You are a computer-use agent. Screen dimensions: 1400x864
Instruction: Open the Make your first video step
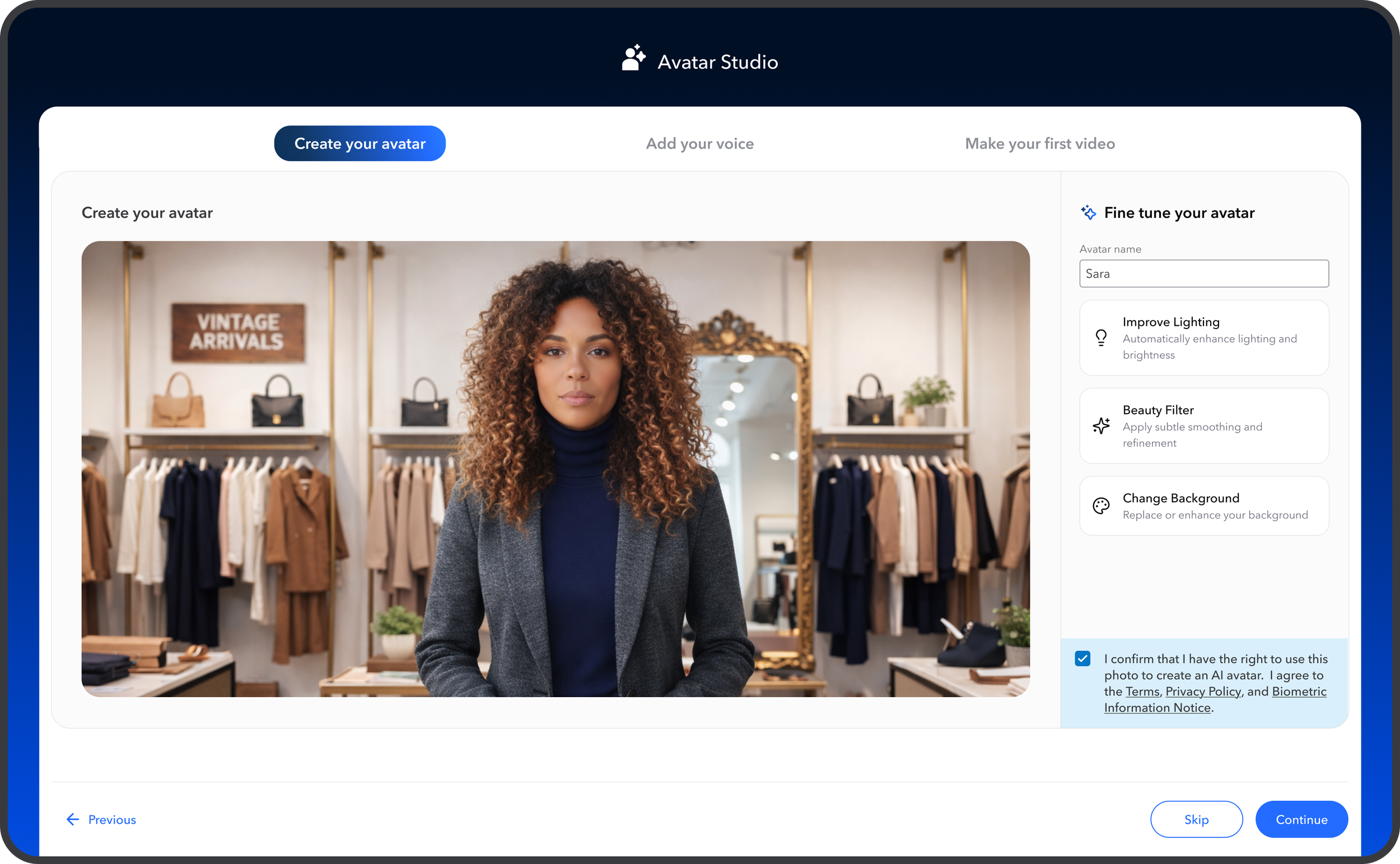pyautogui.click(x=1039, y=143)
